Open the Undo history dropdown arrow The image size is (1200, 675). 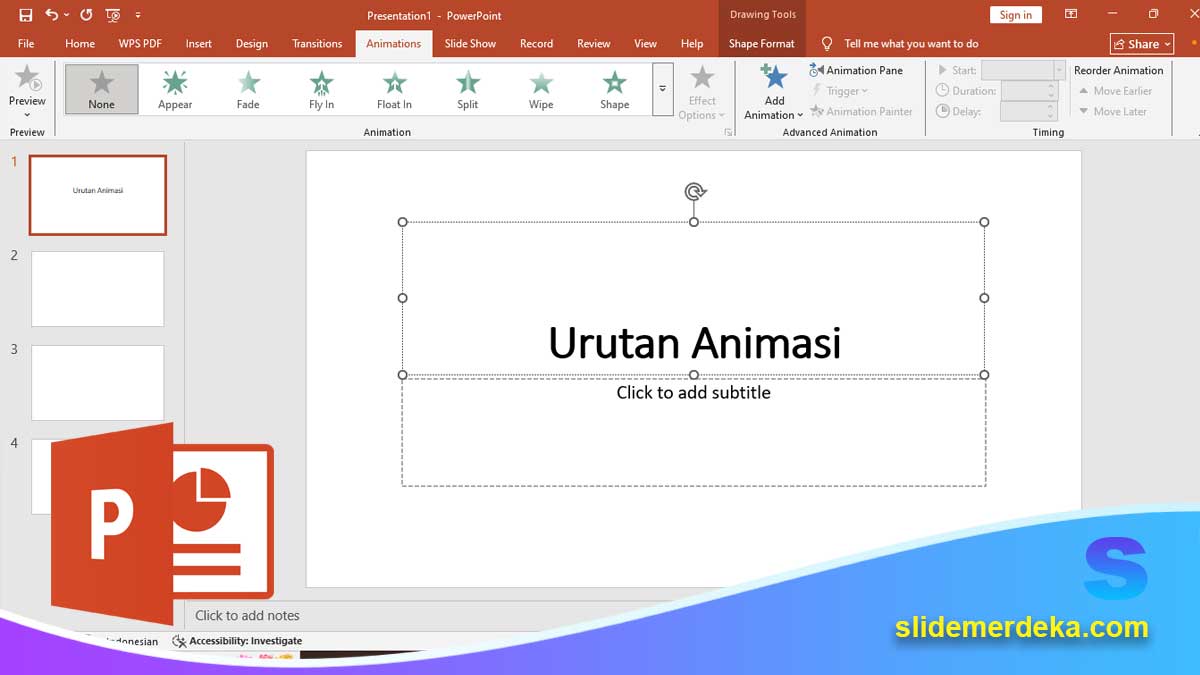coord(66,15)
